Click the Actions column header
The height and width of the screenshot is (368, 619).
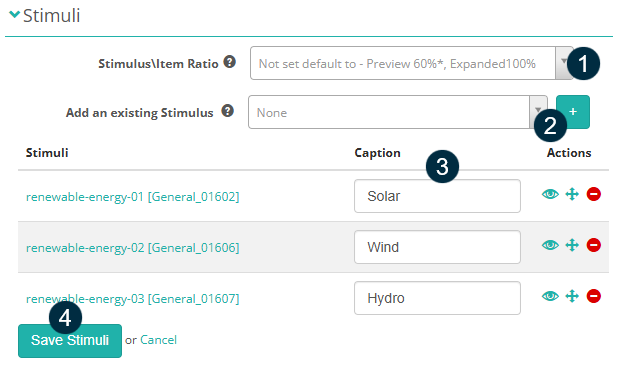pyautogui.click(x=569, y=153)
